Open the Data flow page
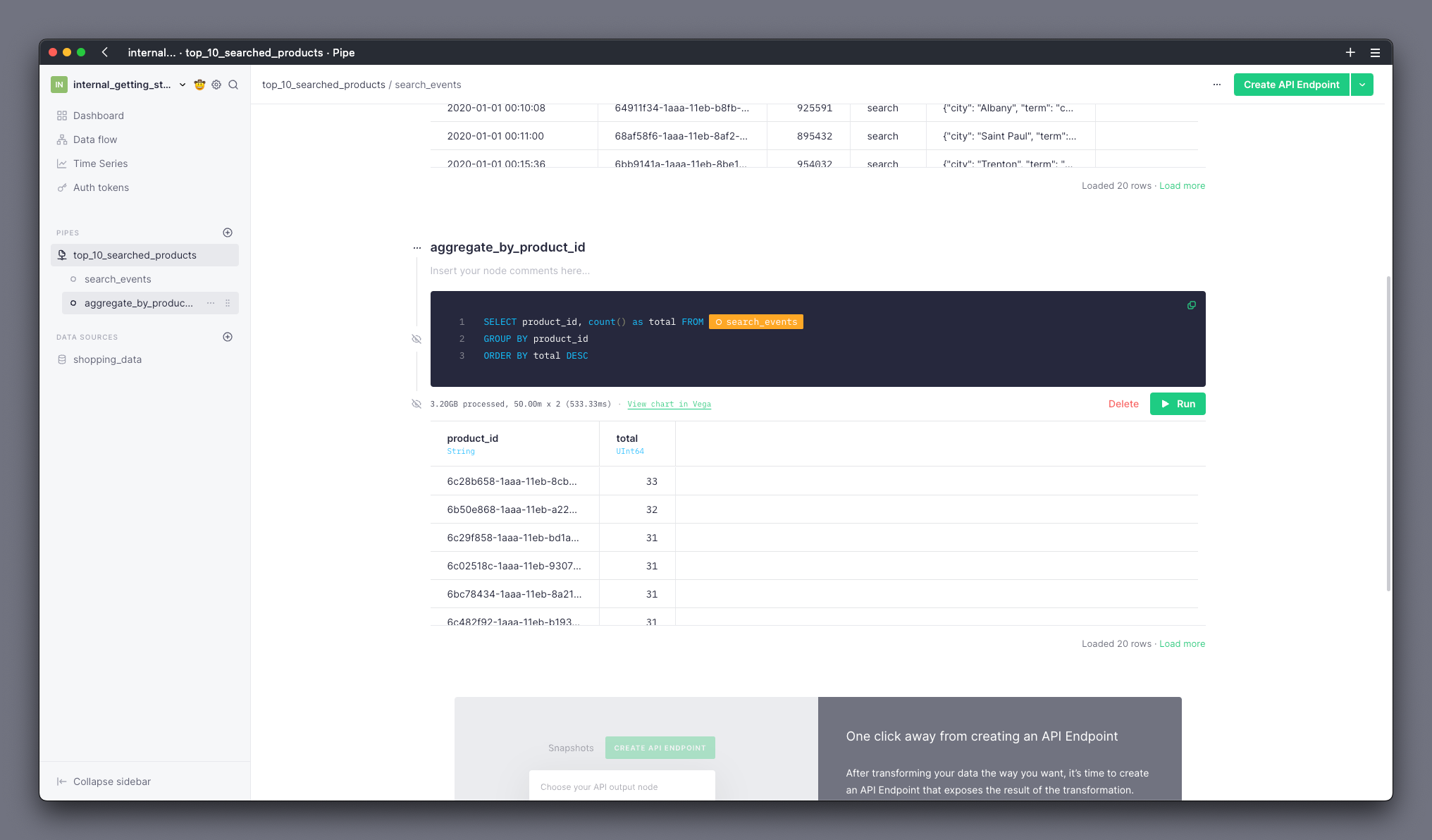The image size is (1432, 840). pos(95,140)
